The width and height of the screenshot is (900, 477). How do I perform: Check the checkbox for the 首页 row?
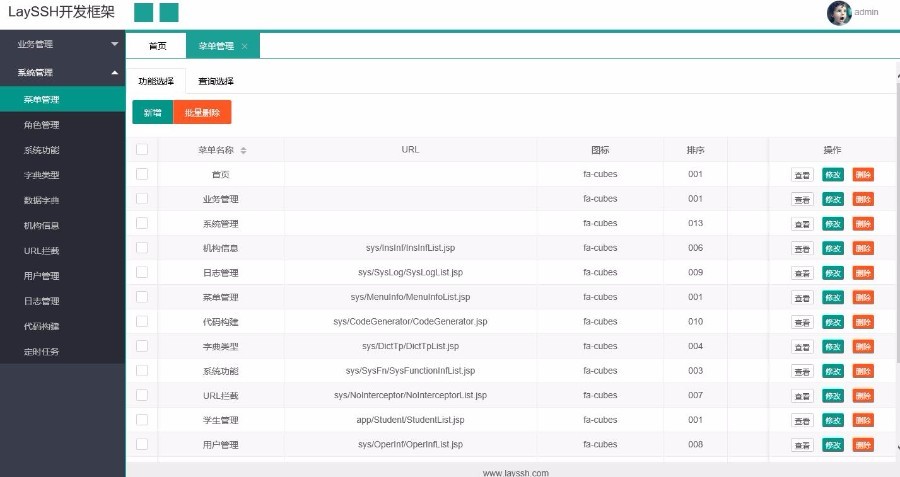click(142, 174)
